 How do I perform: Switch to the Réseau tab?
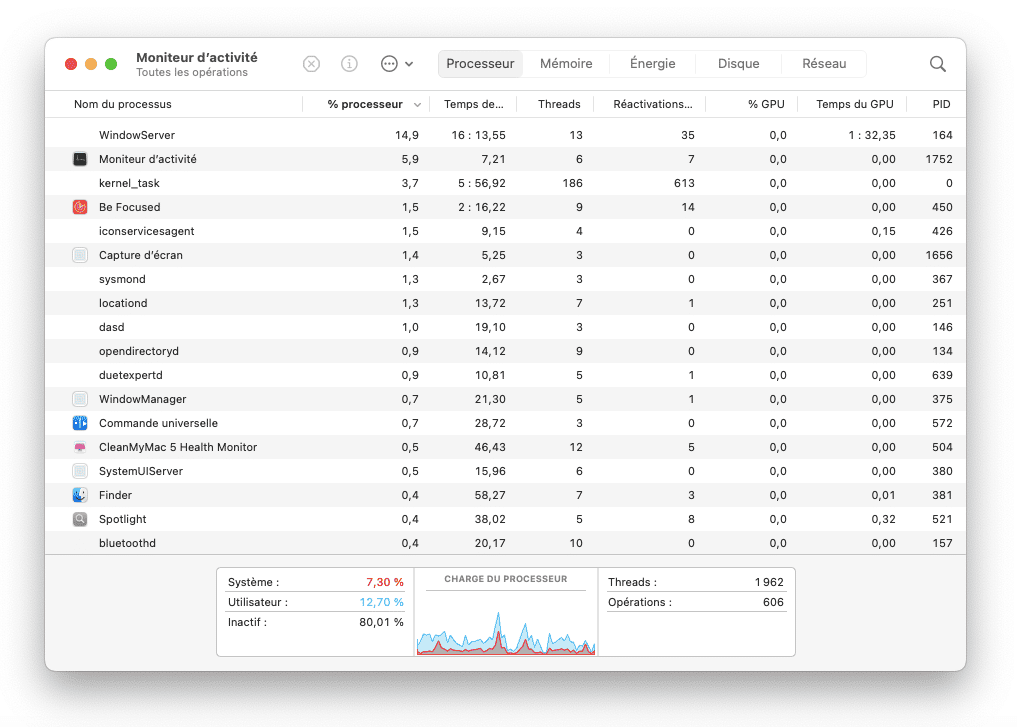[x=824, y=64]
